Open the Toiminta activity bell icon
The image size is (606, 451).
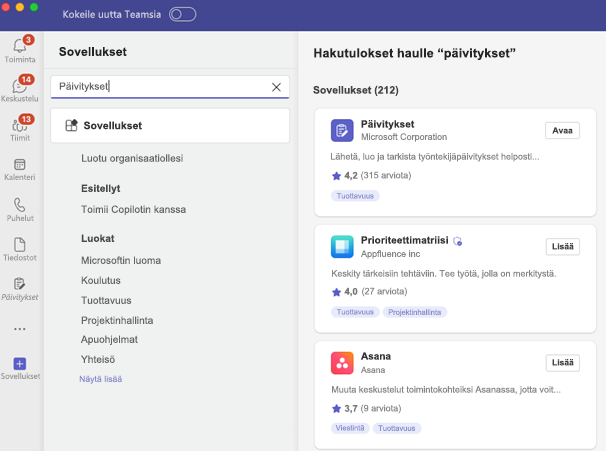click(20, 46)
